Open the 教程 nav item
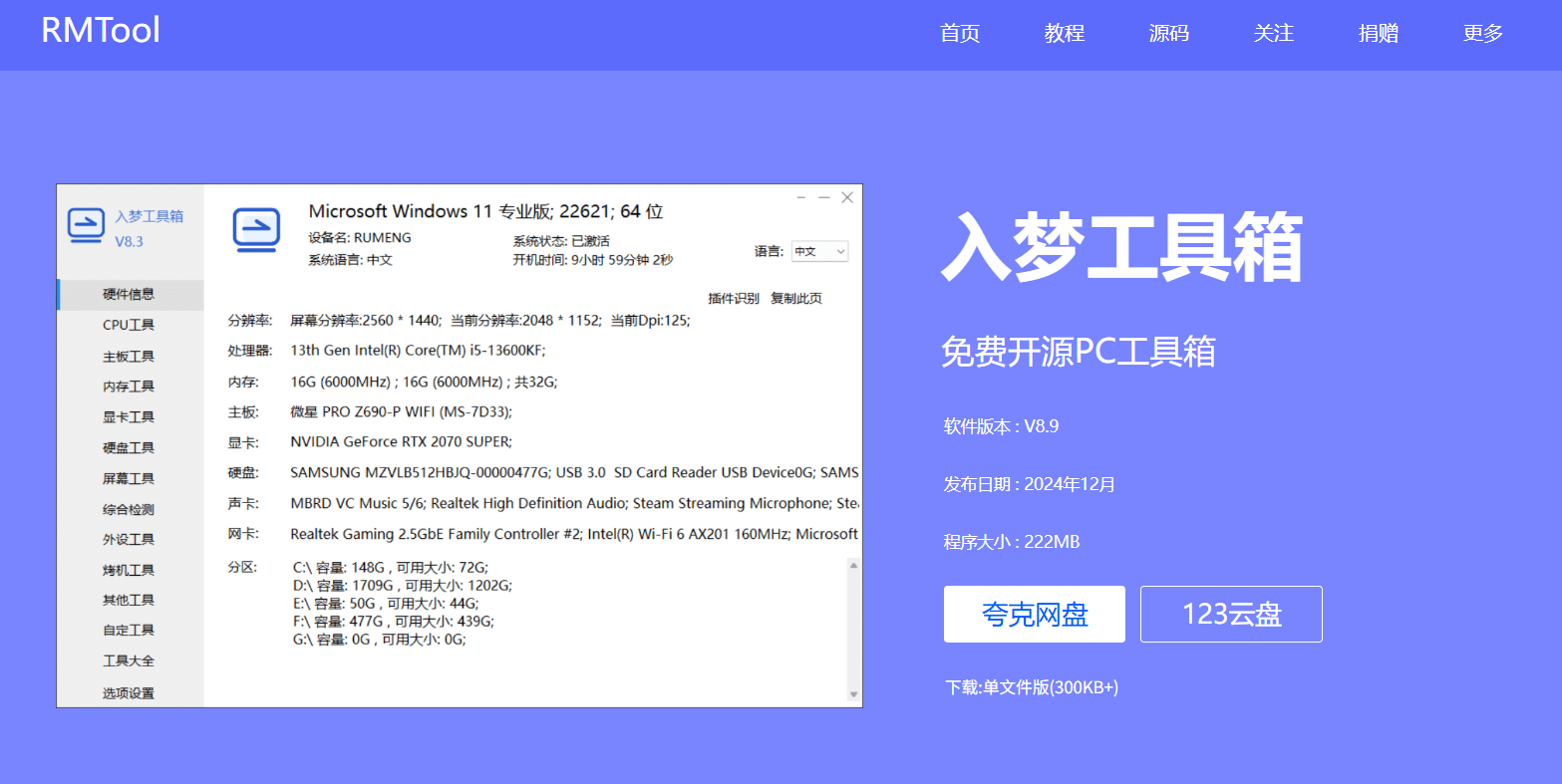This screenshot has height=784, width=1562. [x=1065, y=33]
